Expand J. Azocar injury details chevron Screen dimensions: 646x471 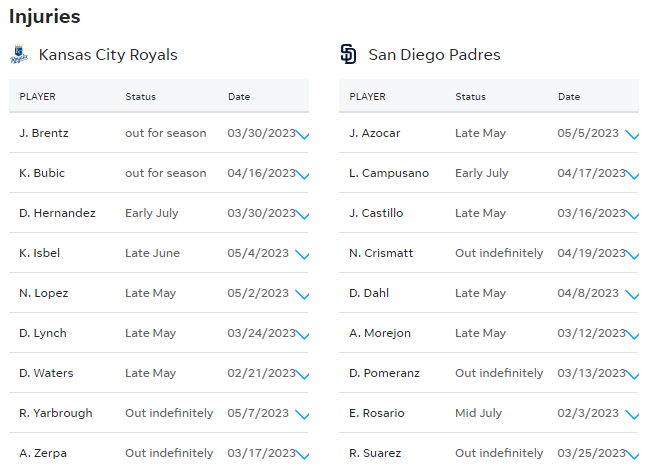[x=632, y=135]
